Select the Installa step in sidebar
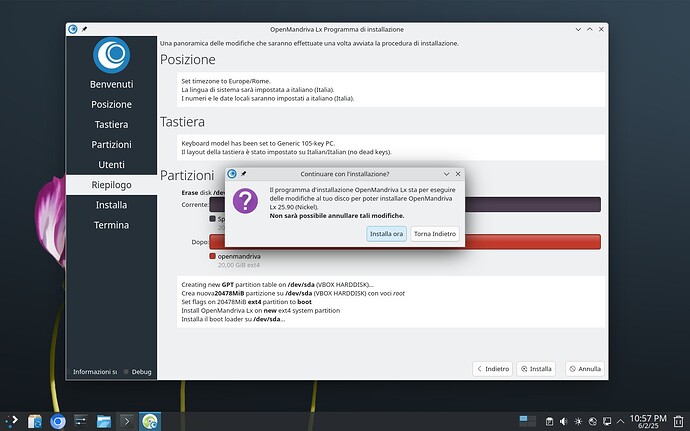This screenshot has height=431, width=690. [x=111, y=205]
